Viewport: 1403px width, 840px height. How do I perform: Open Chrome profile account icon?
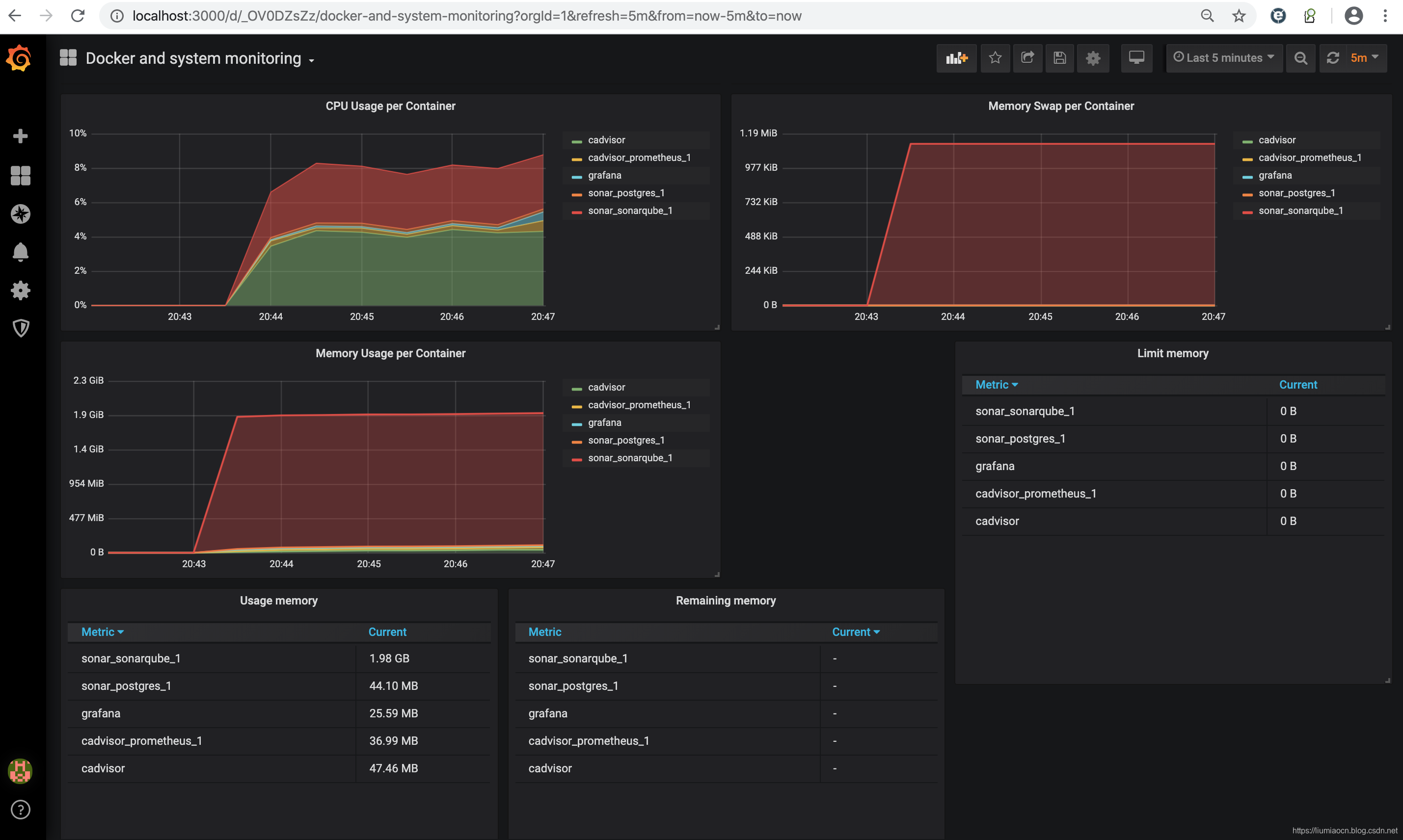pos(1353,16)
